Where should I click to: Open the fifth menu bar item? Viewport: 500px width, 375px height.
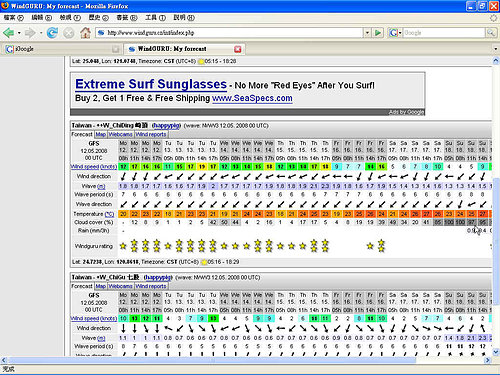point(127,18)
